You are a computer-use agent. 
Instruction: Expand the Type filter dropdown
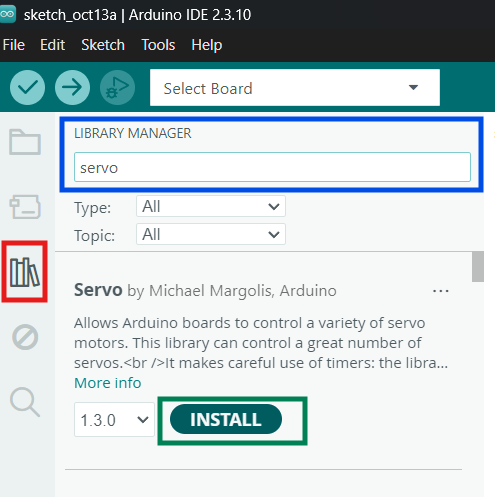click(211, 206)
